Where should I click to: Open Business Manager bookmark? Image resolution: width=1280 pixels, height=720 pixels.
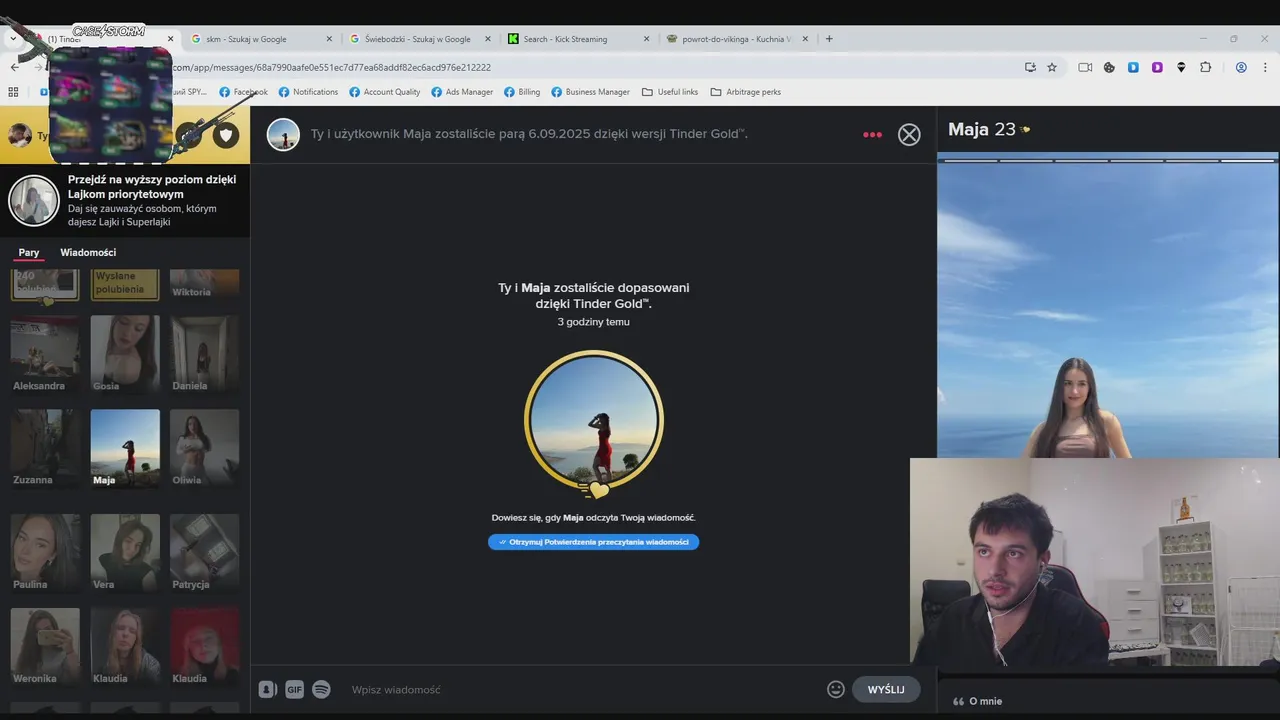[590, 92]
